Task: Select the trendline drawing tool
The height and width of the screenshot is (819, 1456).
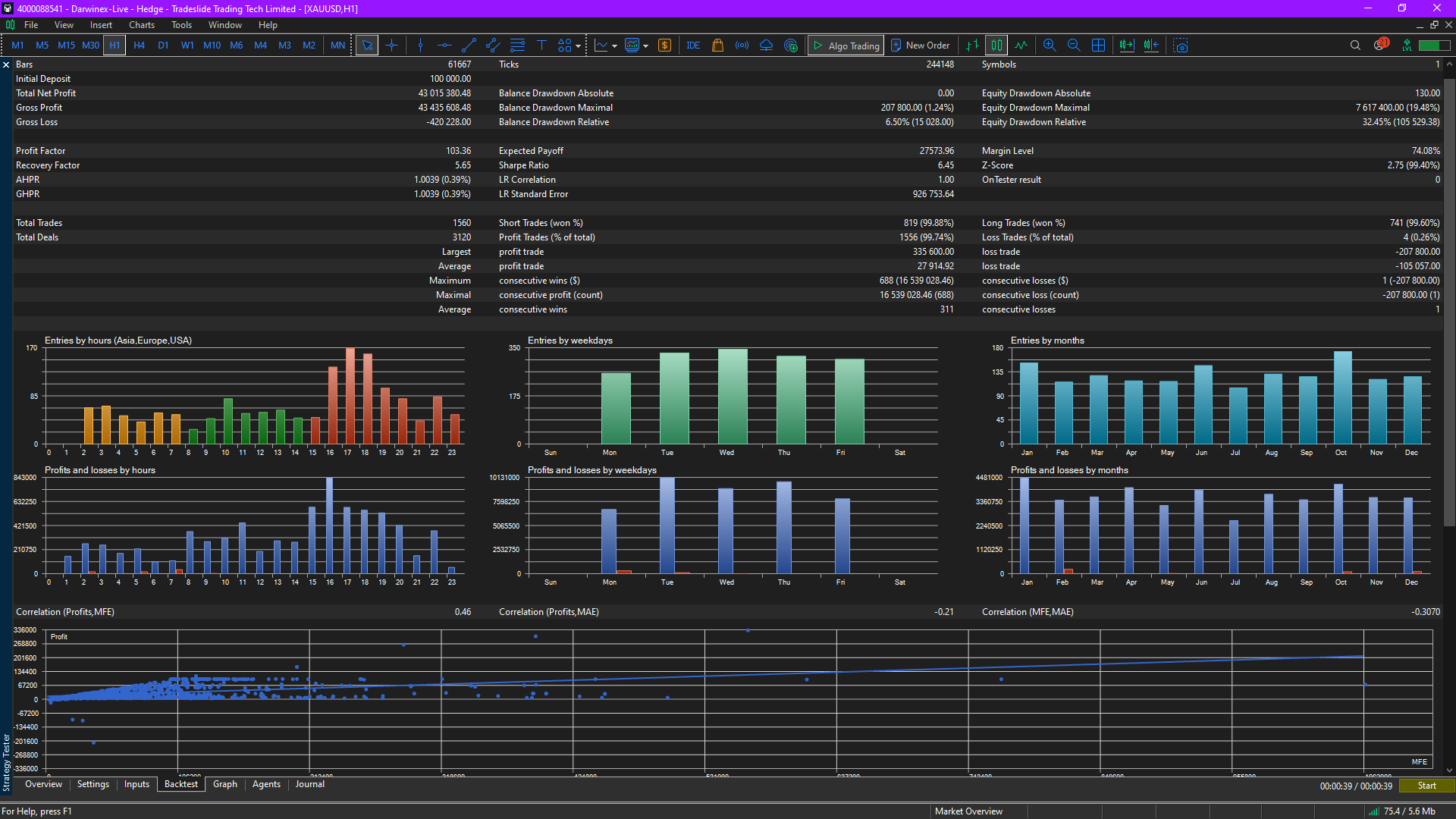Action: [469, 45]
